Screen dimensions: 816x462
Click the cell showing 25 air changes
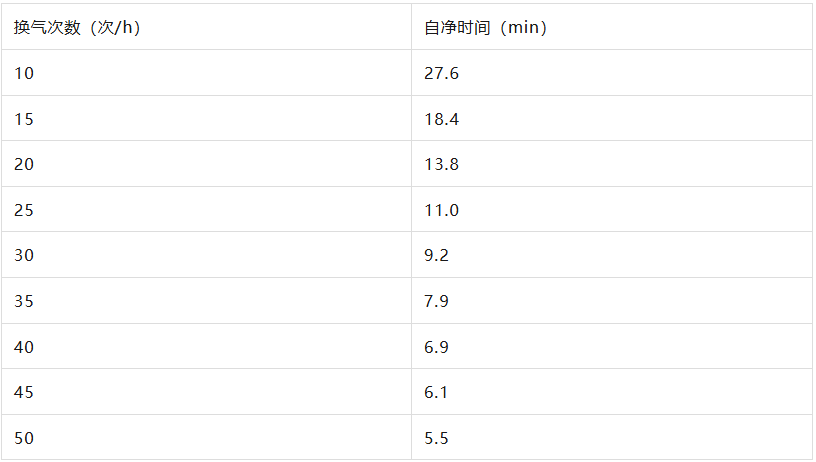pyautogui.click(x=24, y=210)
